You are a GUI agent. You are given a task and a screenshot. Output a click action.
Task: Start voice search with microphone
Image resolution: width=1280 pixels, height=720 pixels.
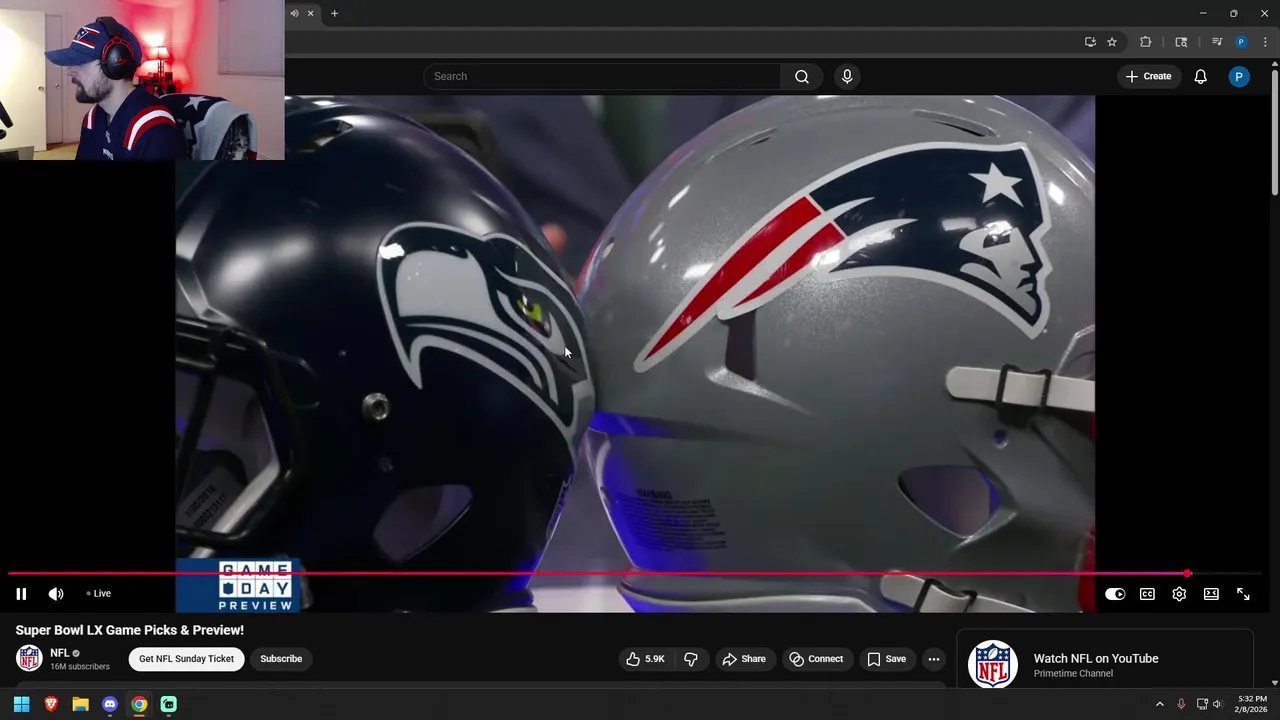[847, 76]
